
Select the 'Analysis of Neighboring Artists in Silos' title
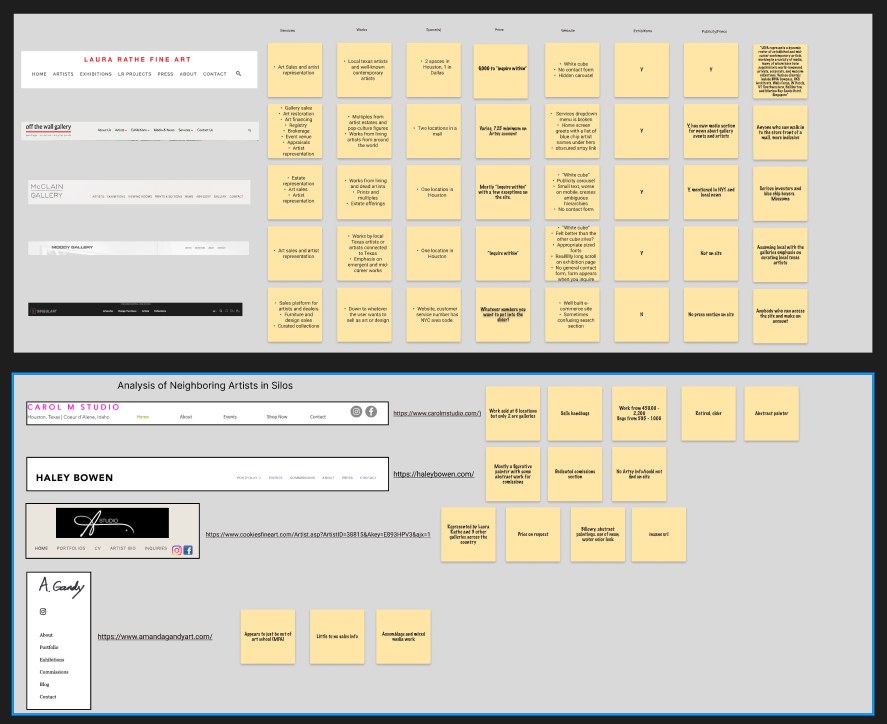click(x=205, y=386)
